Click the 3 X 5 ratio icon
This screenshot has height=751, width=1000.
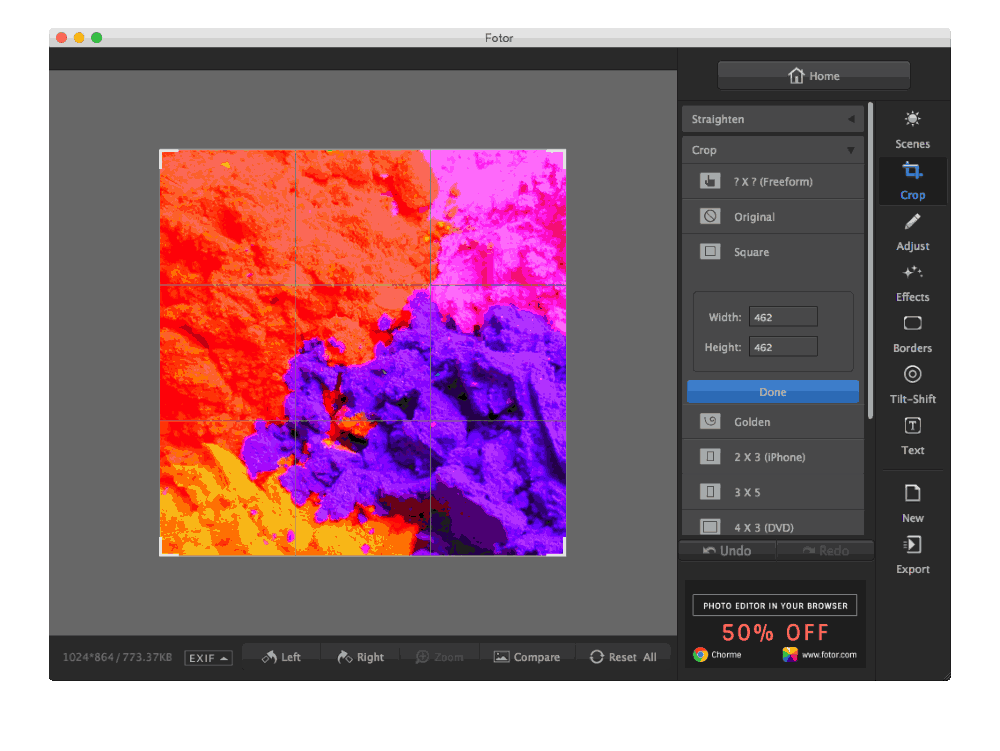pos(710,492)
